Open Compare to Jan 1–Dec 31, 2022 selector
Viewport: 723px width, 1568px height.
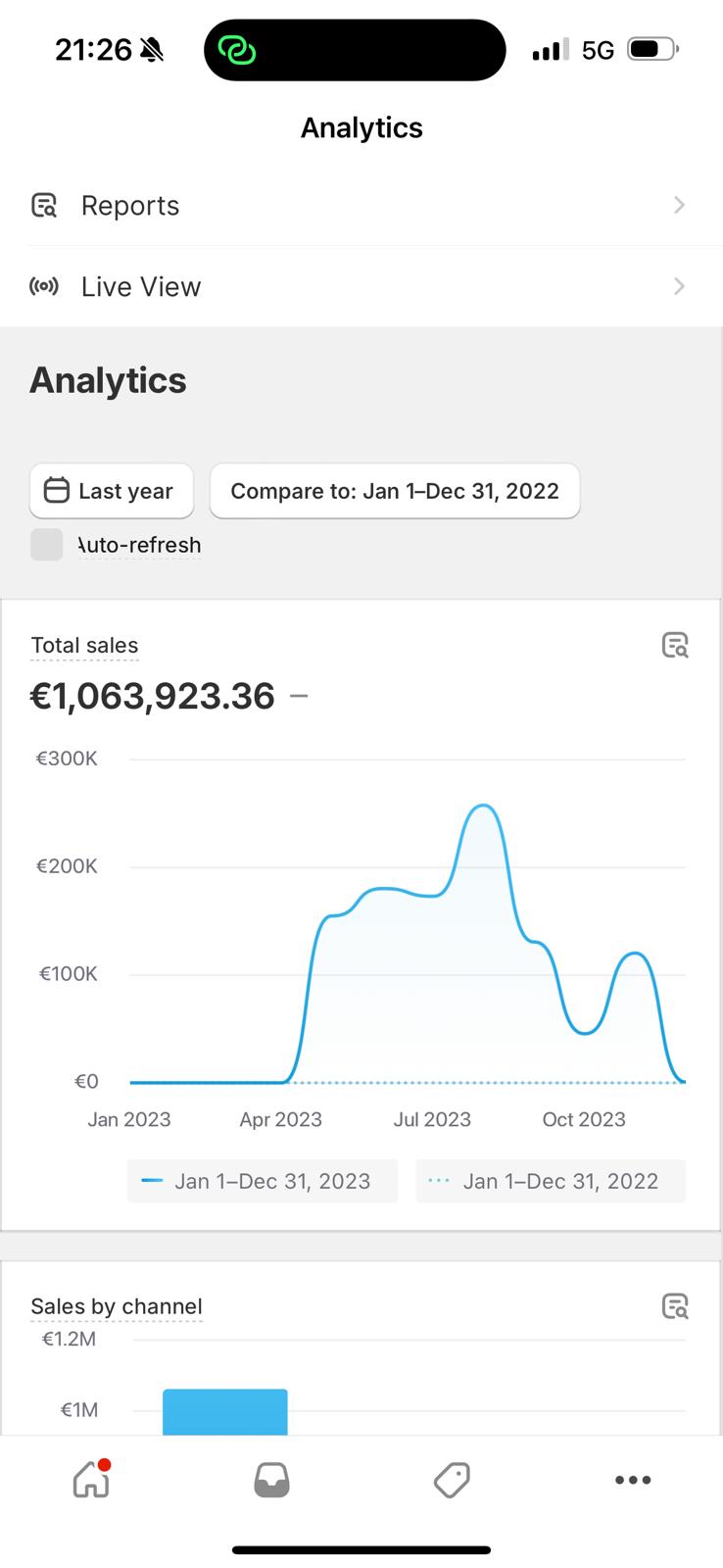click(395, 491)
